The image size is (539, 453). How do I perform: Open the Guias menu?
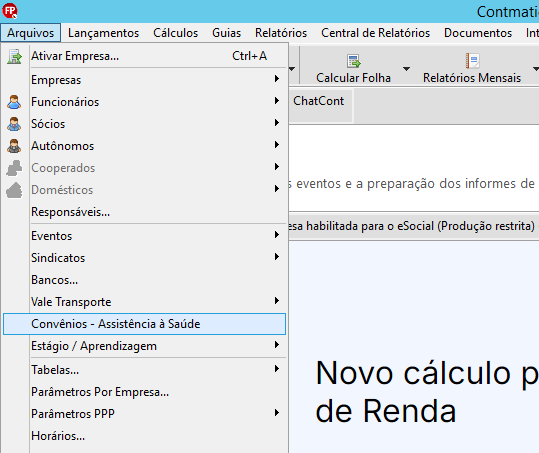coord(227,33)
